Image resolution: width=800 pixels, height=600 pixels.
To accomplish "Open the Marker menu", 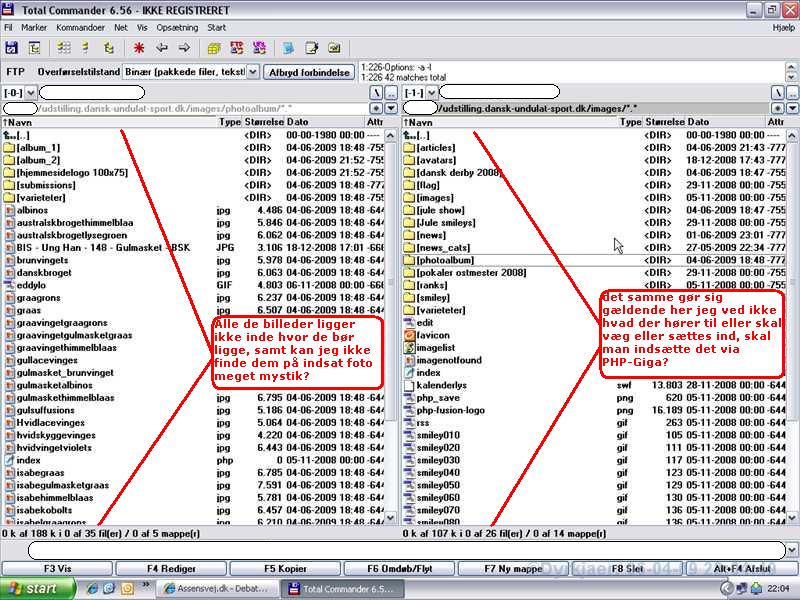I will (34, 28).
